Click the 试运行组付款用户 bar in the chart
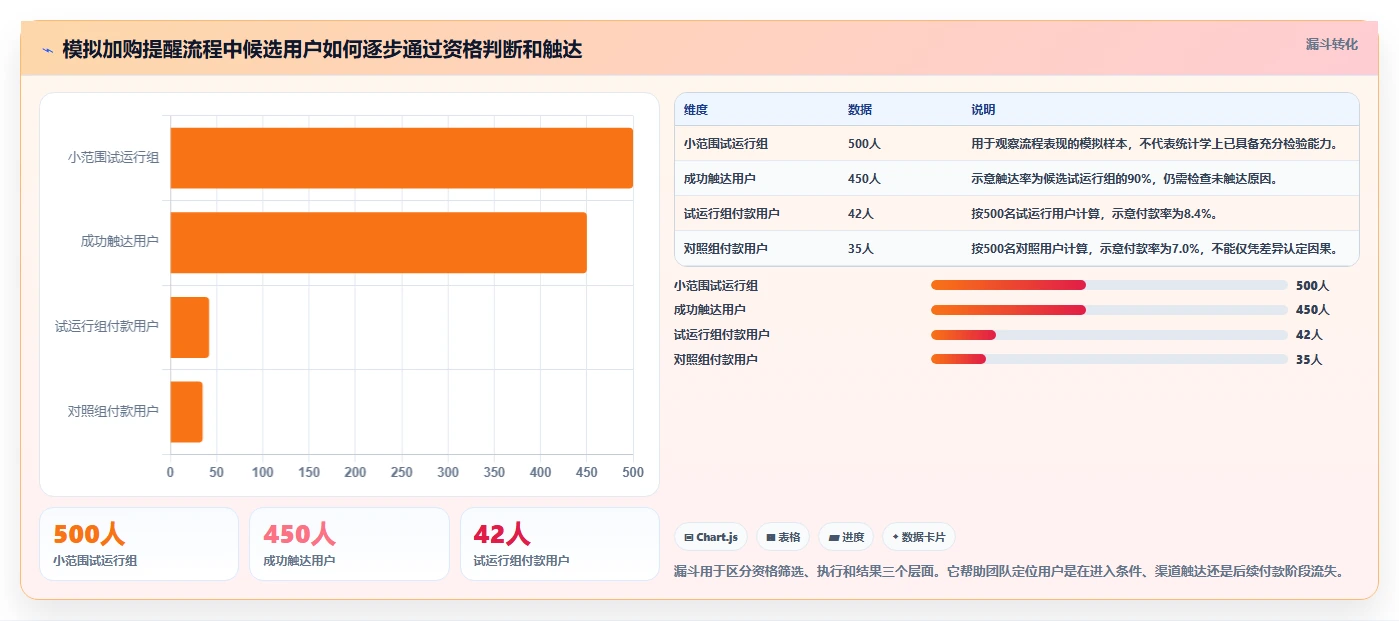This screenshot has width=1399, height=621. click(x=189, y=327)
